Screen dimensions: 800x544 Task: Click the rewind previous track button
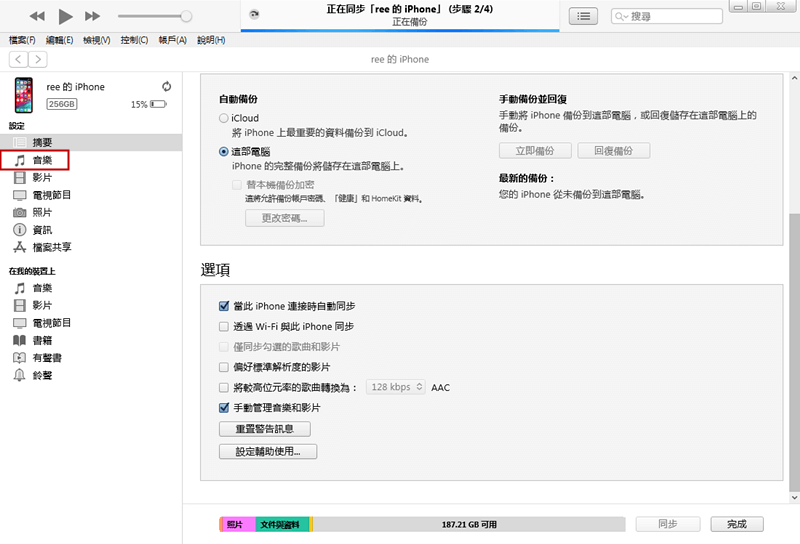(37, 16)
